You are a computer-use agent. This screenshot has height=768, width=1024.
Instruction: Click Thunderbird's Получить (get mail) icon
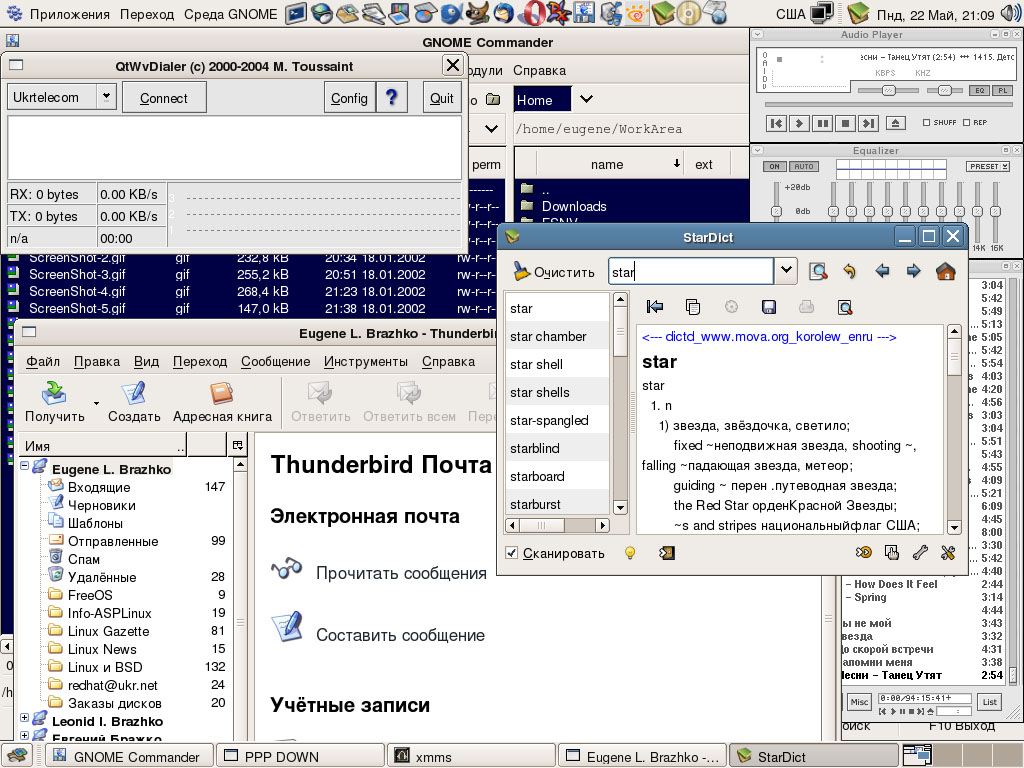coord(54,393)
